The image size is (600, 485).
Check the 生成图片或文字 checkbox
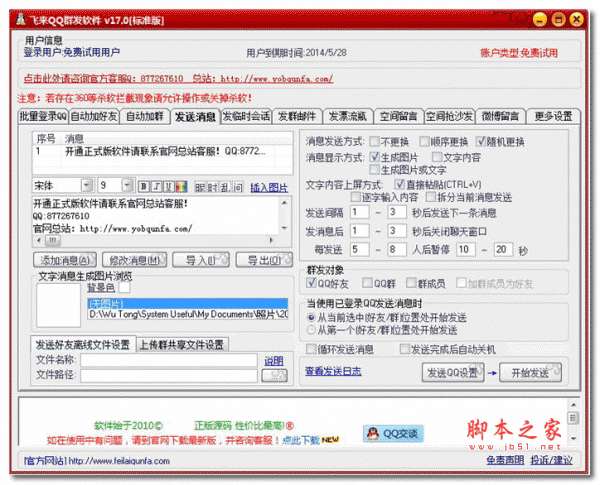375,169
